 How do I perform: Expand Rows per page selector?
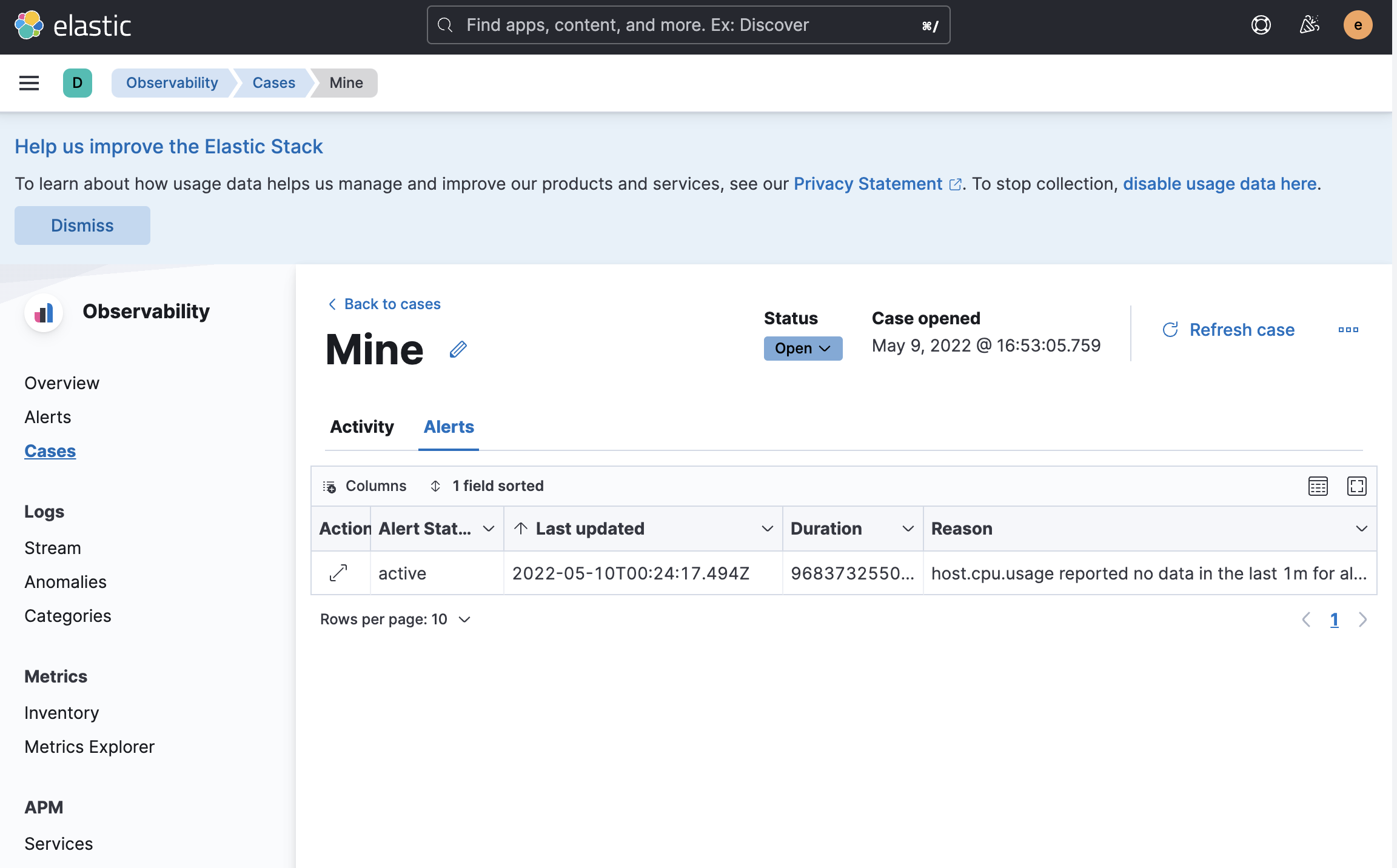tap(395, 619)
